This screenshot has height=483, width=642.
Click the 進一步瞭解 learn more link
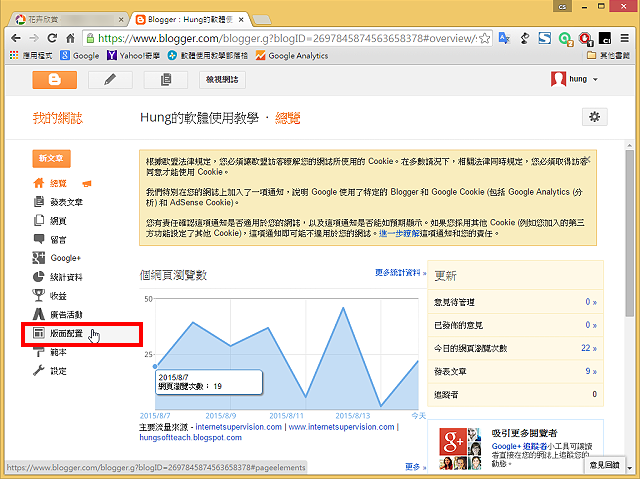tap(399, 234)
